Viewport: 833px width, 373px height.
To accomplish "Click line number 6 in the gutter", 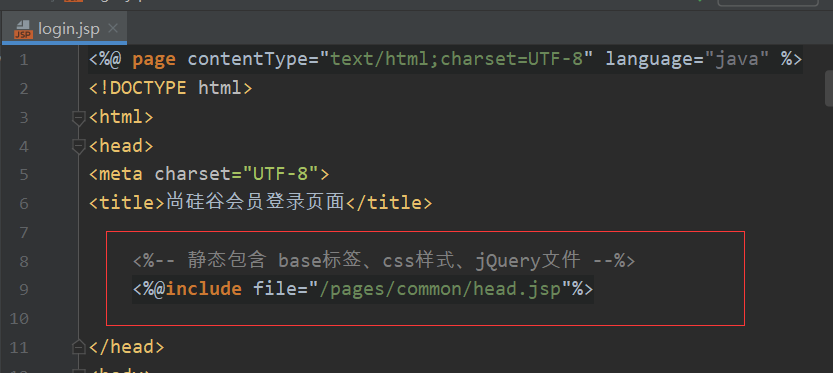I will (23, 203).
